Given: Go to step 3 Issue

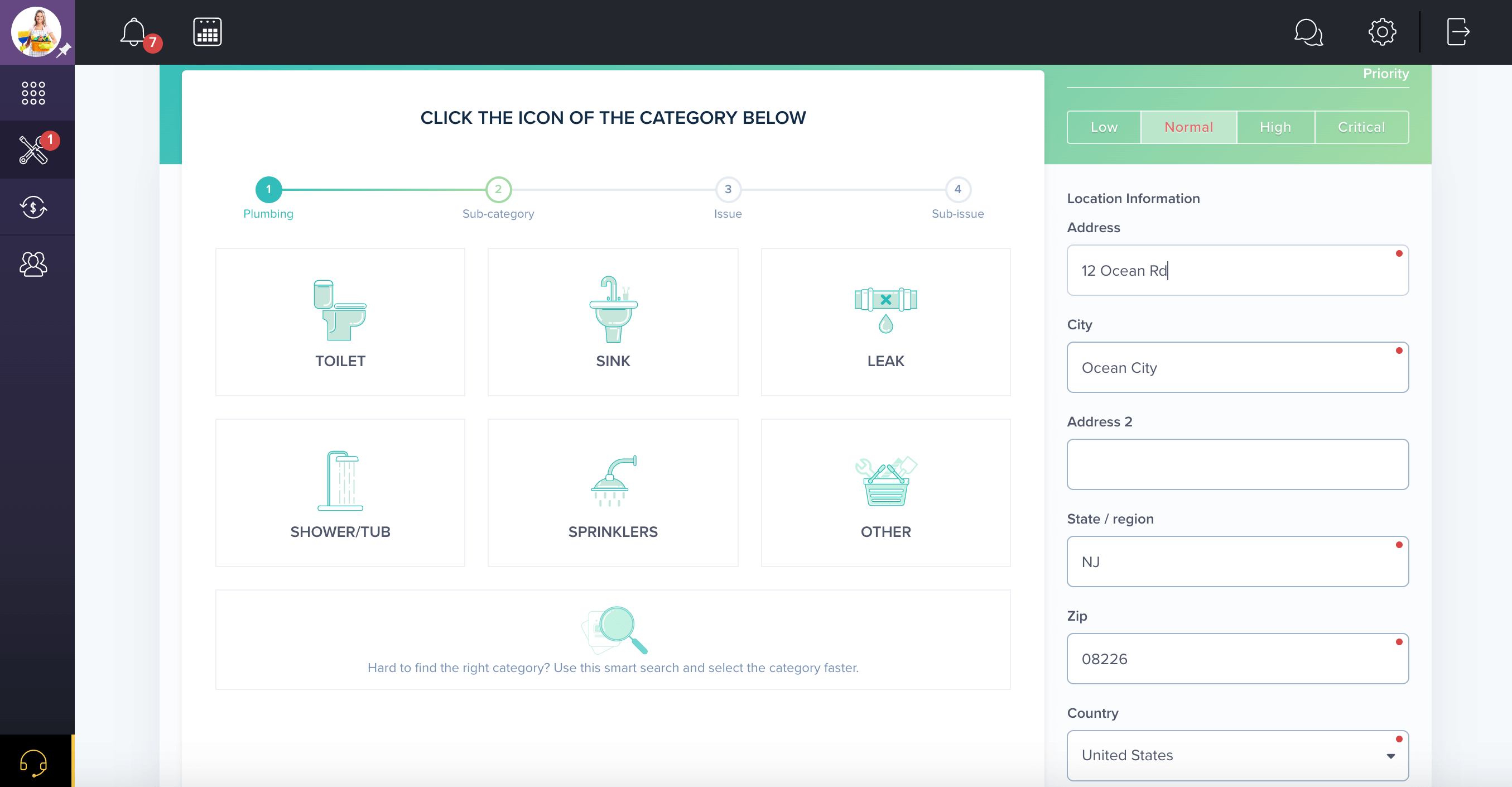Looking at the screenshot, I should [728, 190].
